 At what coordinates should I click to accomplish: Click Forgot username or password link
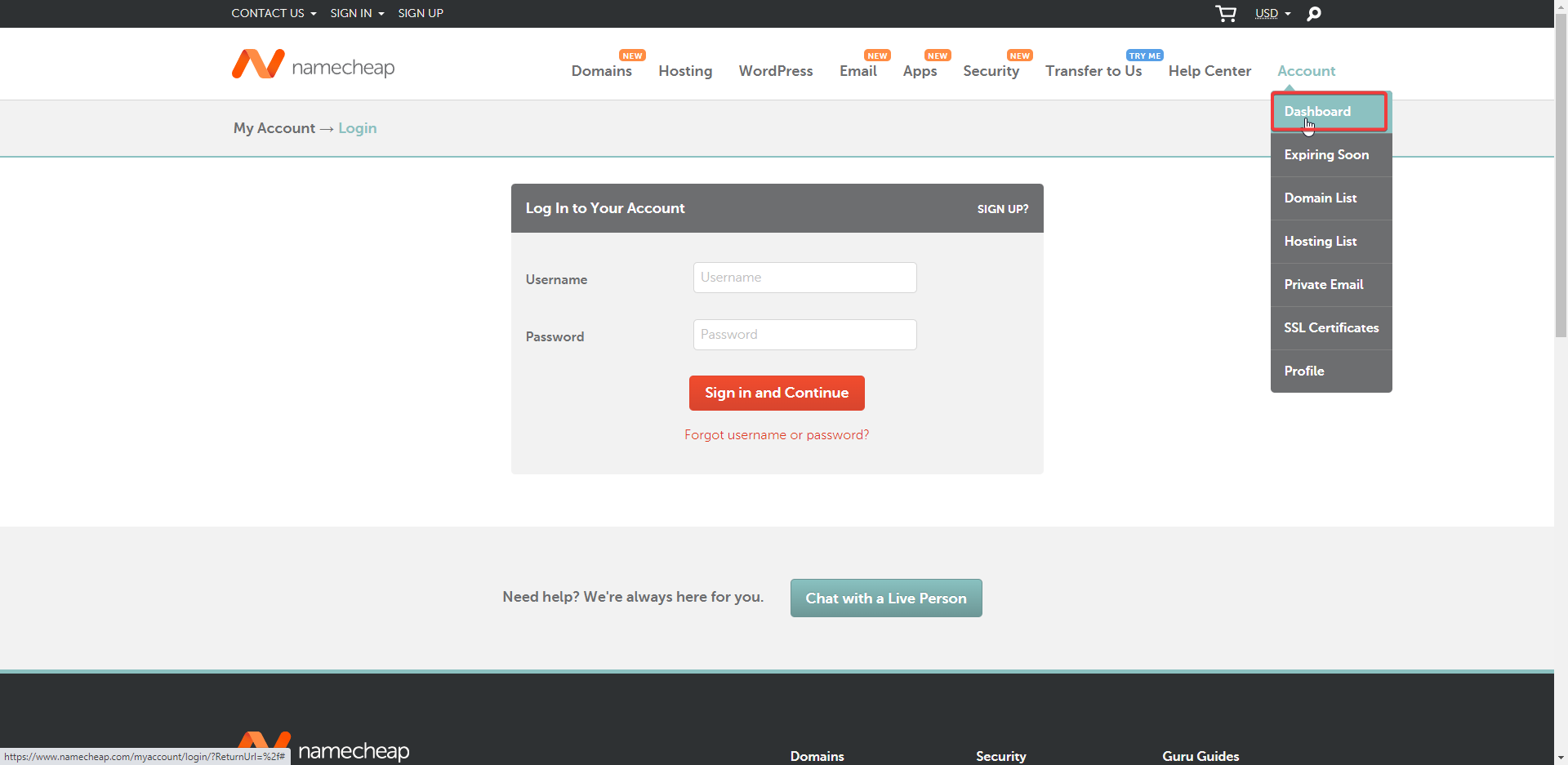click(x=777, y=435)
